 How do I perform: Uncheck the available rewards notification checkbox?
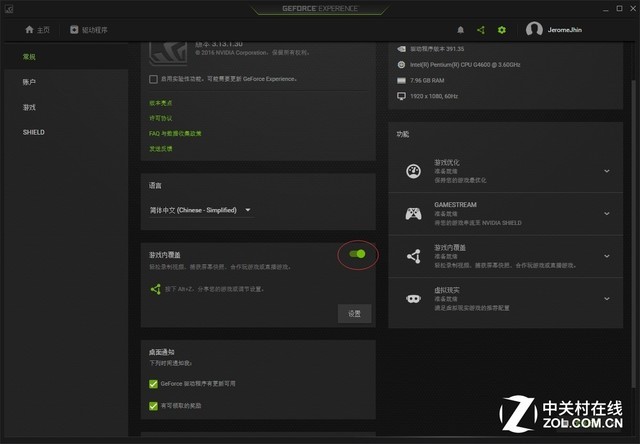coord(153,406)
